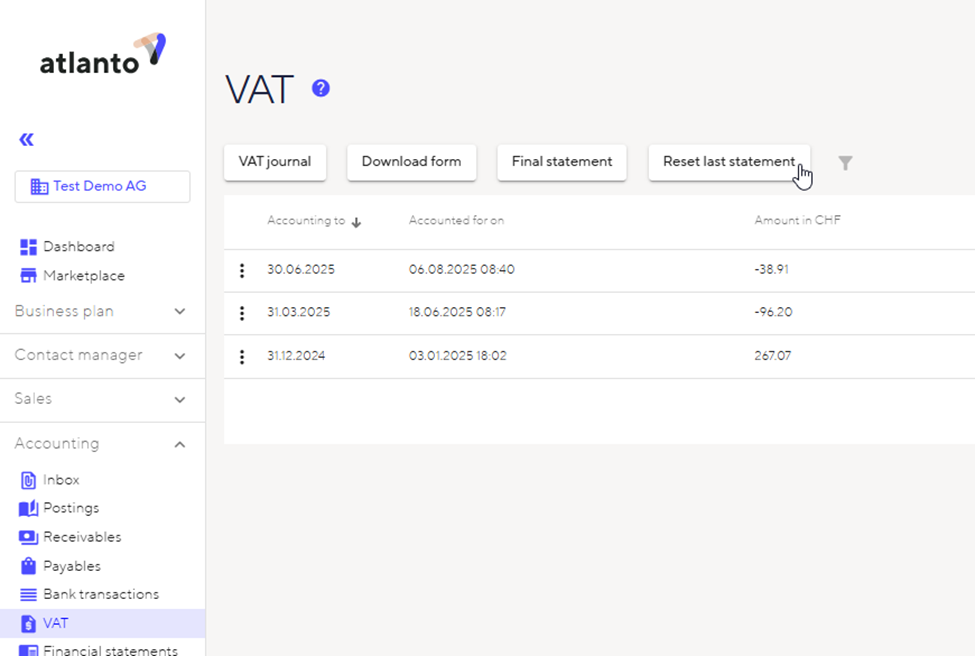This screenshot has width=975, height=656.
Task: Open three-dot menu for 31.12.2024 statement
Action: click(x=241, y=356)
